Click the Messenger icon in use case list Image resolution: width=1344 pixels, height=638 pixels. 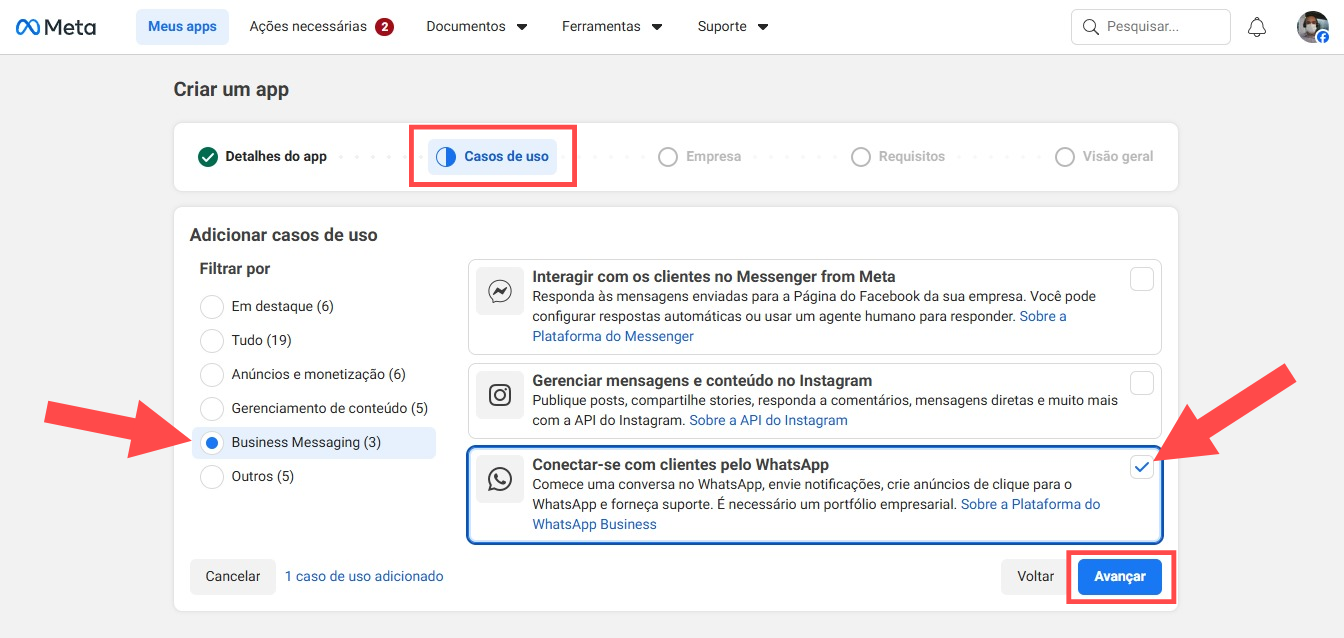pos(500,291)
